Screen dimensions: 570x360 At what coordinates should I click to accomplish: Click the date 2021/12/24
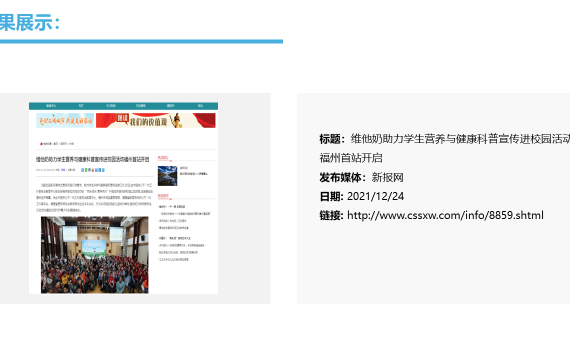pos(376,196)
